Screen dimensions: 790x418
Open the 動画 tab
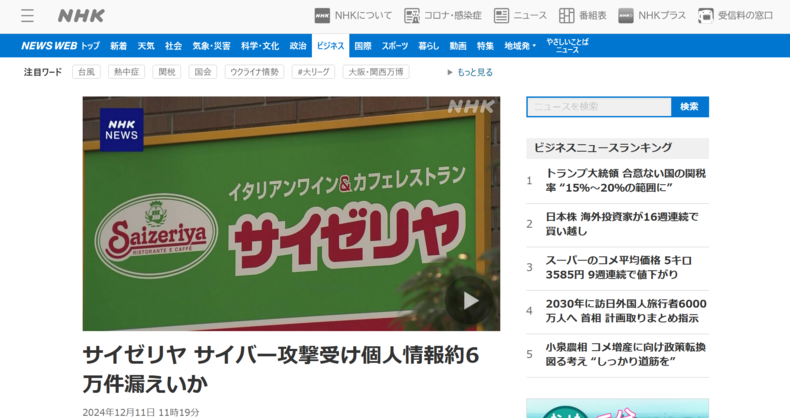click(x=458, y=46)
